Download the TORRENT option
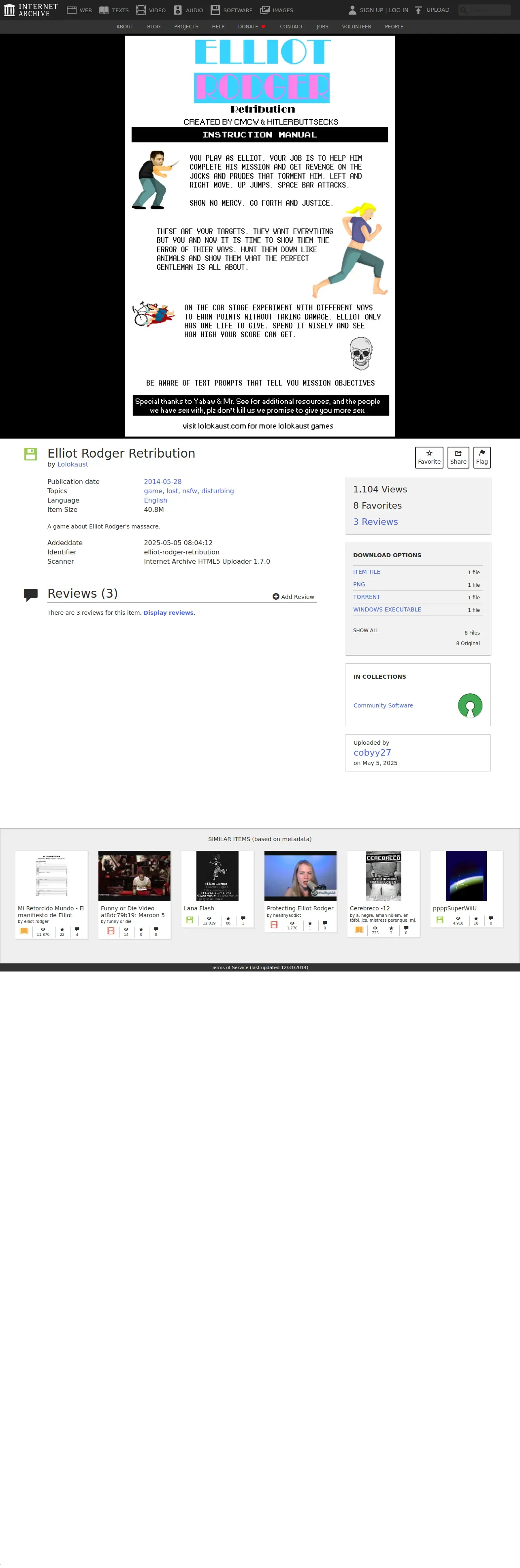This screenshot has height=1568, width=520. pyautogui.click(x=367, y=597)
